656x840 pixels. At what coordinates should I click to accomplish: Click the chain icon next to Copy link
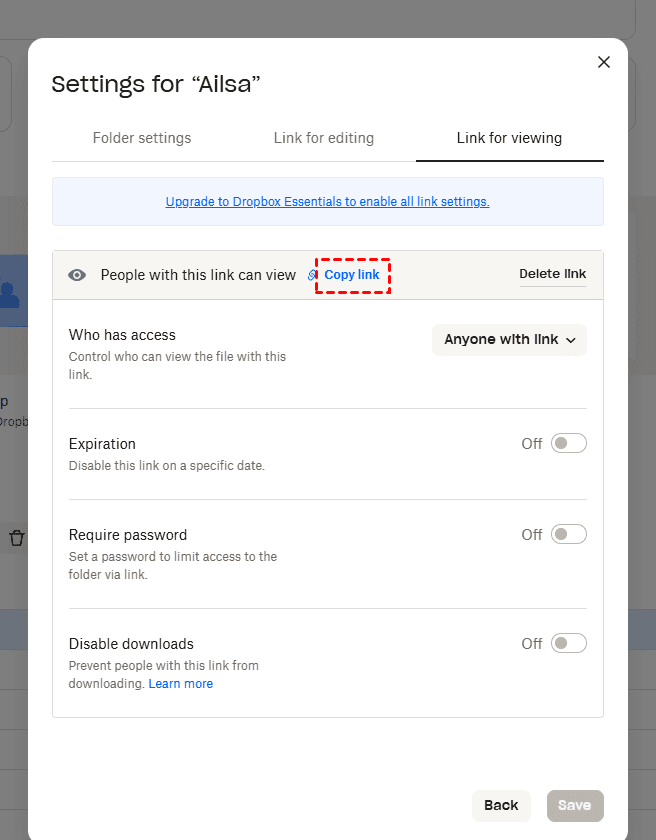[312, 275]
